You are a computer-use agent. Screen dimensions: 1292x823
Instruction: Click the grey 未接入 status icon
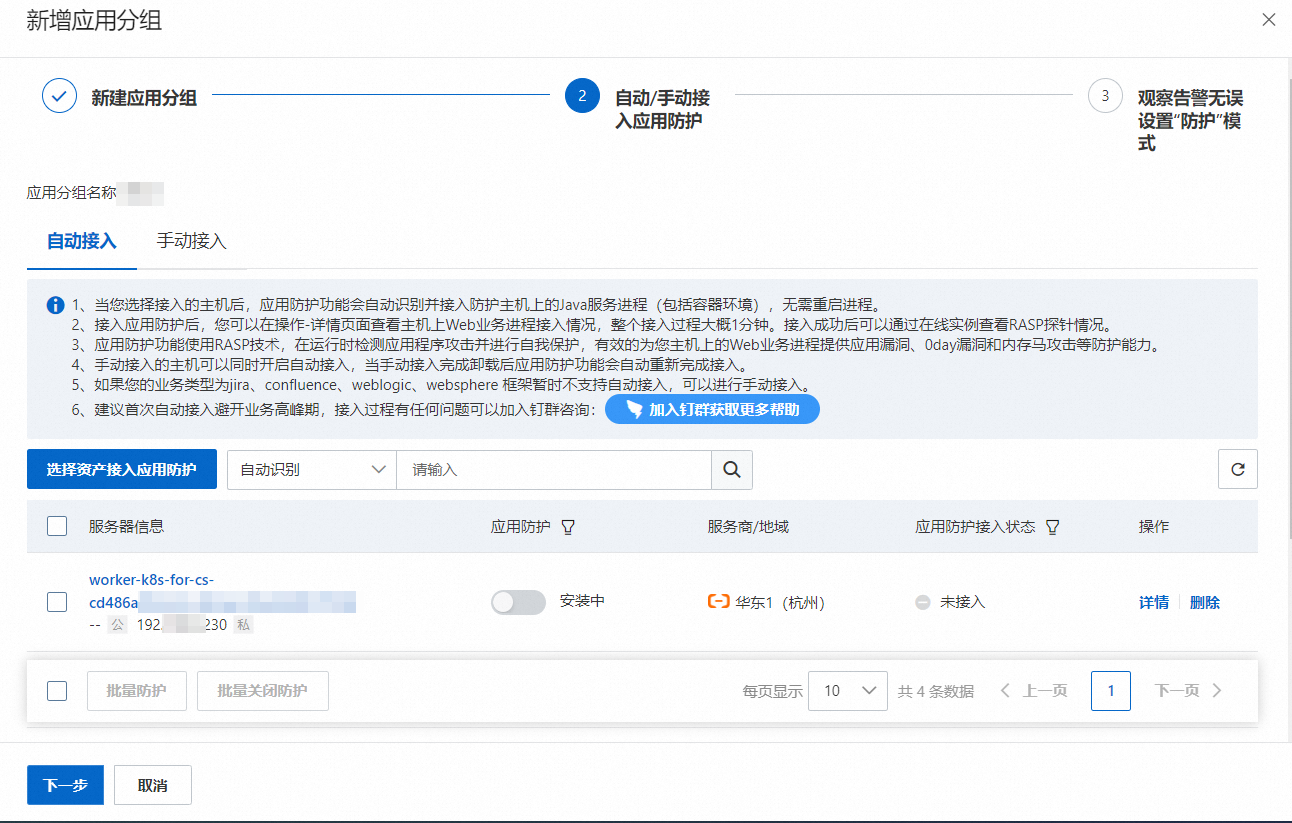(x=923, y=602)
